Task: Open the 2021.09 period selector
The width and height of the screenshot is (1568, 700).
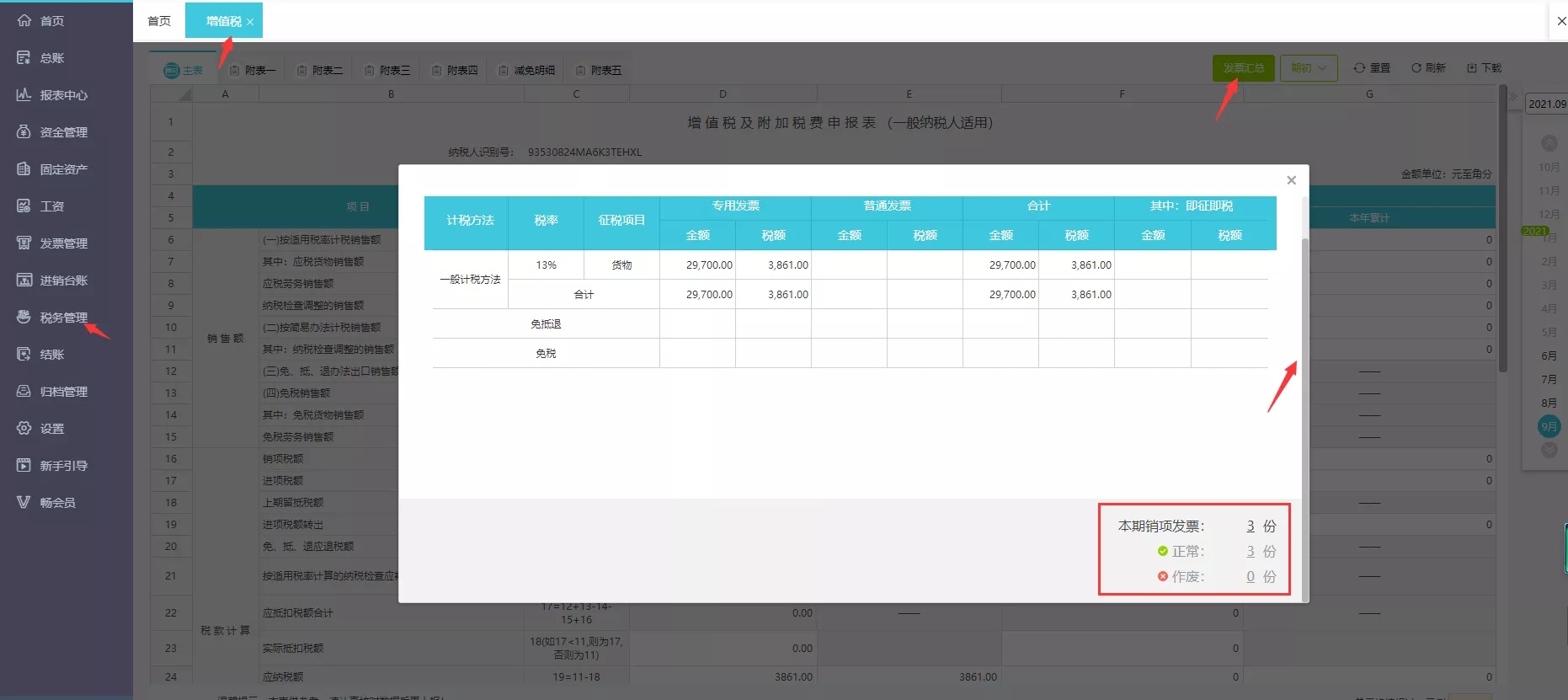Action: coord(1547,104)
